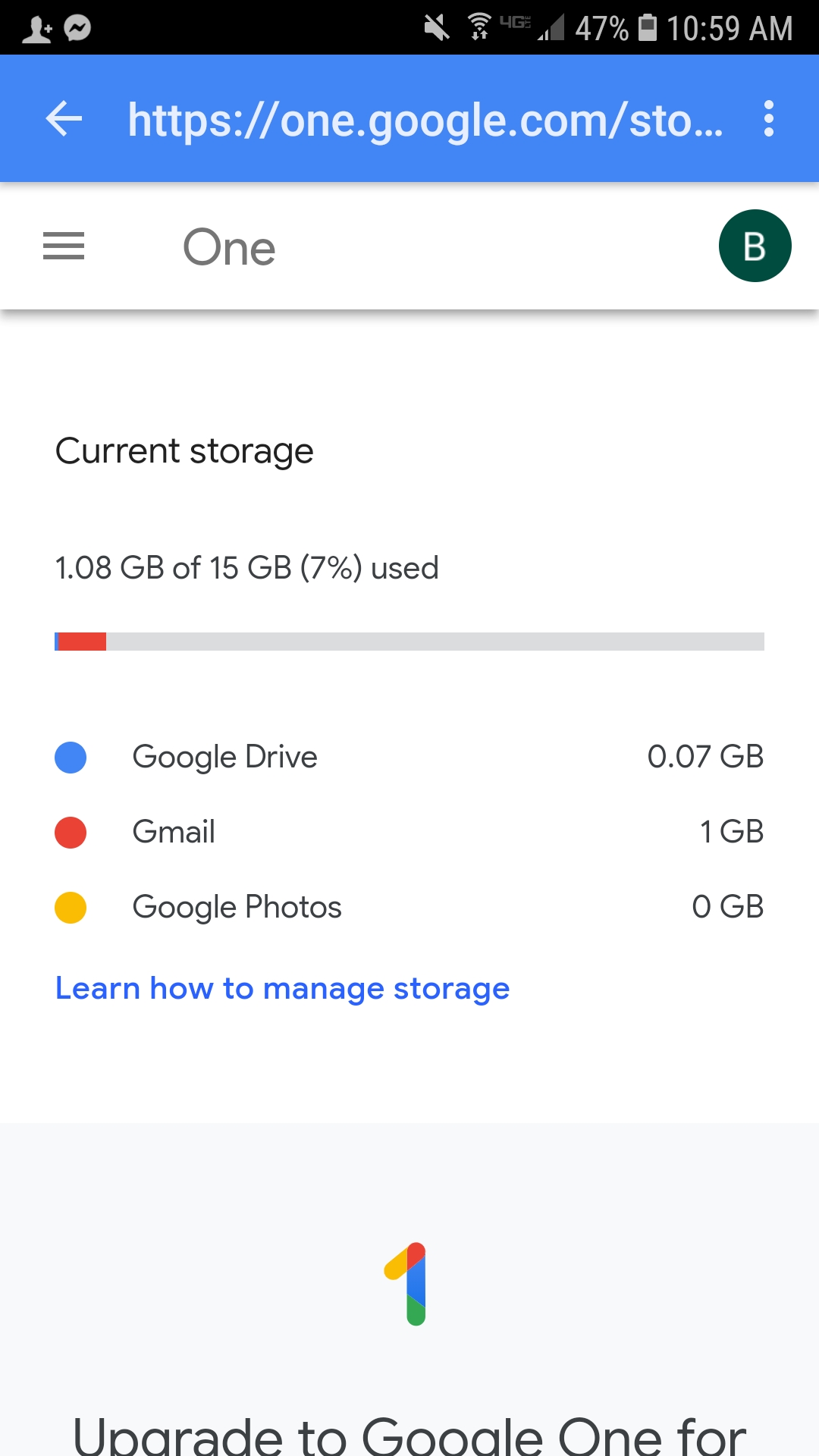The image size is (819, 1456).
Task: Select the Google Photos storage label
Action: point(237,907)
